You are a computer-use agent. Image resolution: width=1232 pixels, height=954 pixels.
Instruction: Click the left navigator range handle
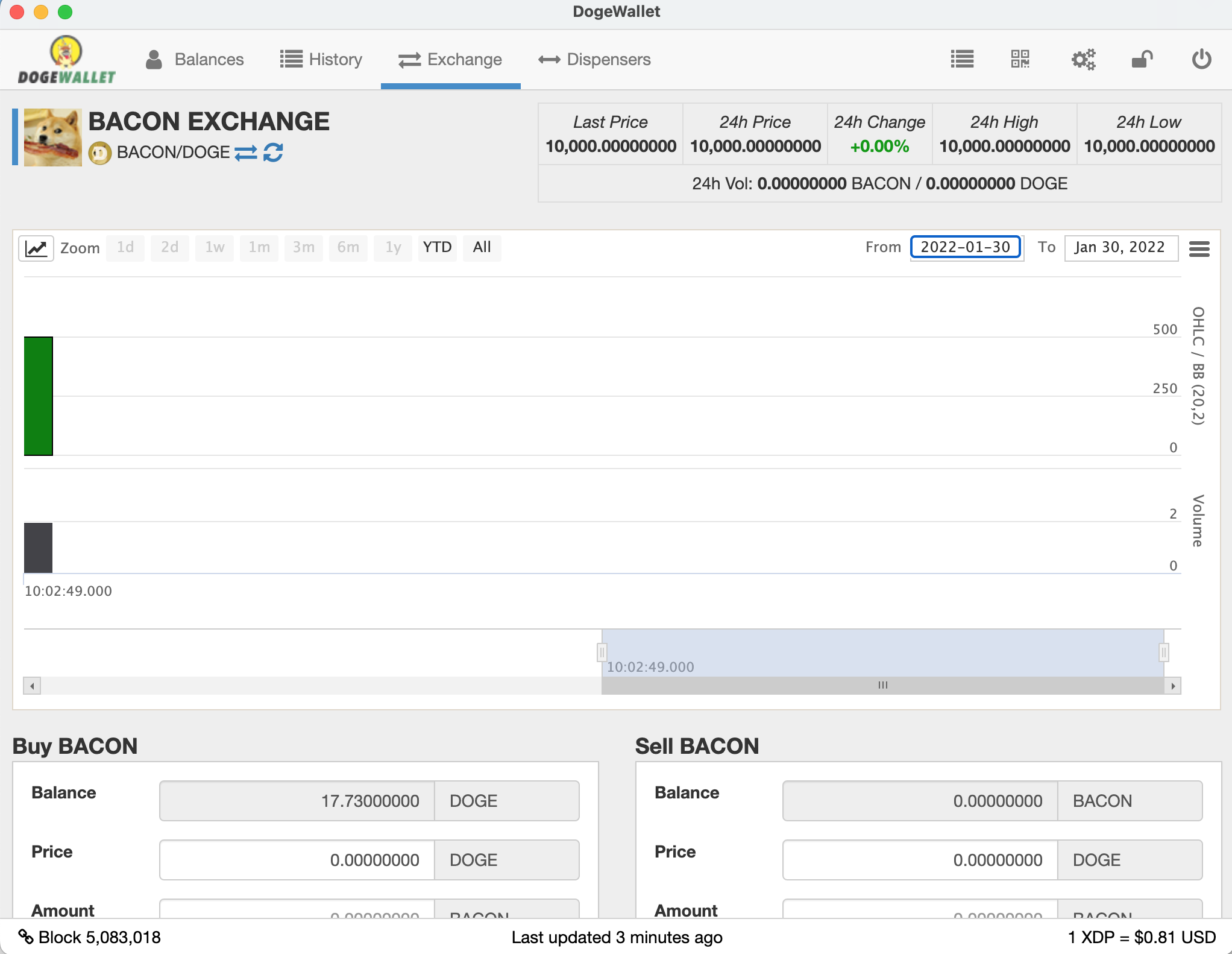click(x=602, y=652)
